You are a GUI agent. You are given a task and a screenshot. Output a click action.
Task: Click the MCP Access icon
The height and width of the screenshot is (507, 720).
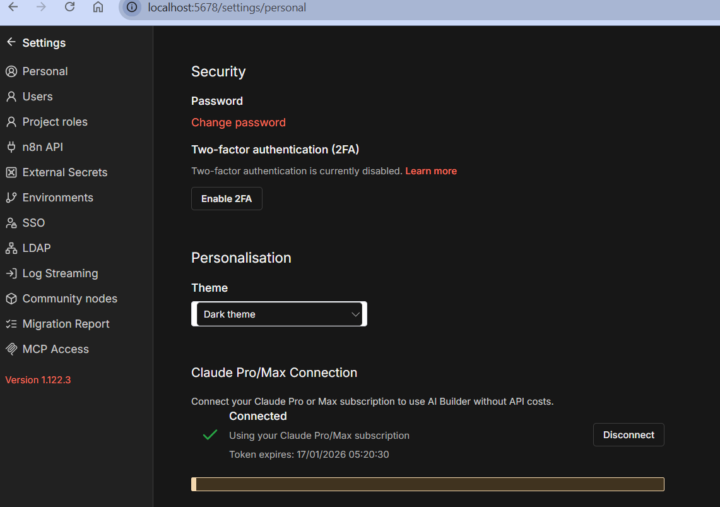11,349
